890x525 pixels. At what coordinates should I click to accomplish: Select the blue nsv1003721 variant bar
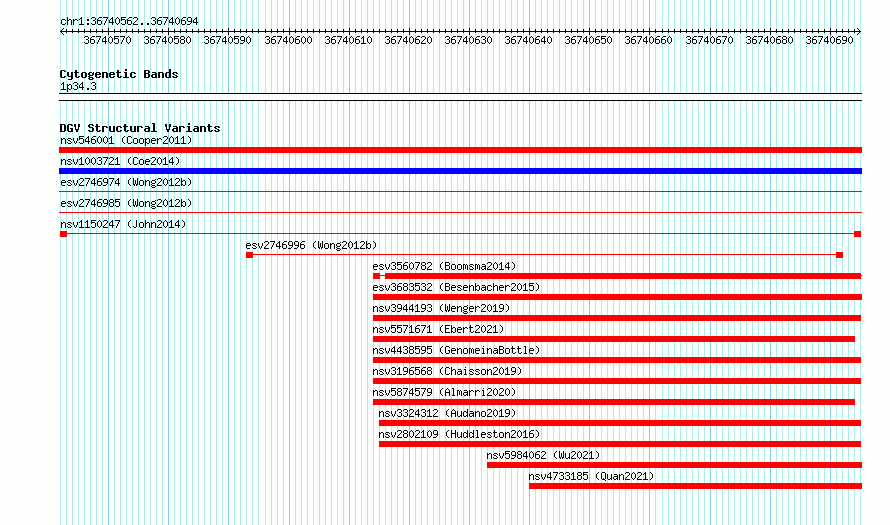pos(460,171)
